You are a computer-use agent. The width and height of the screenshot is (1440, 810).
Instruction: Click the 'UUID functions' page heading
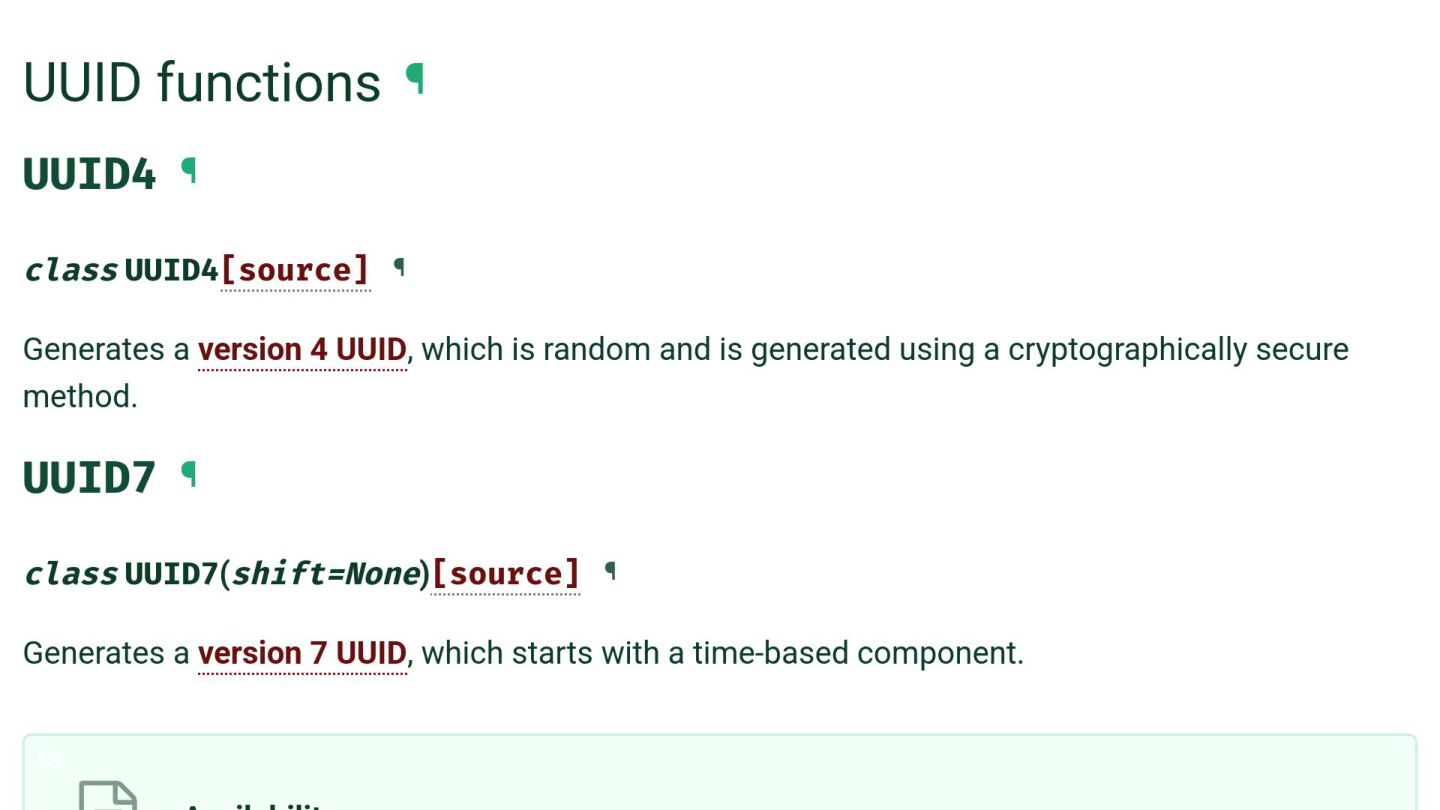click(x=202, y=82)
